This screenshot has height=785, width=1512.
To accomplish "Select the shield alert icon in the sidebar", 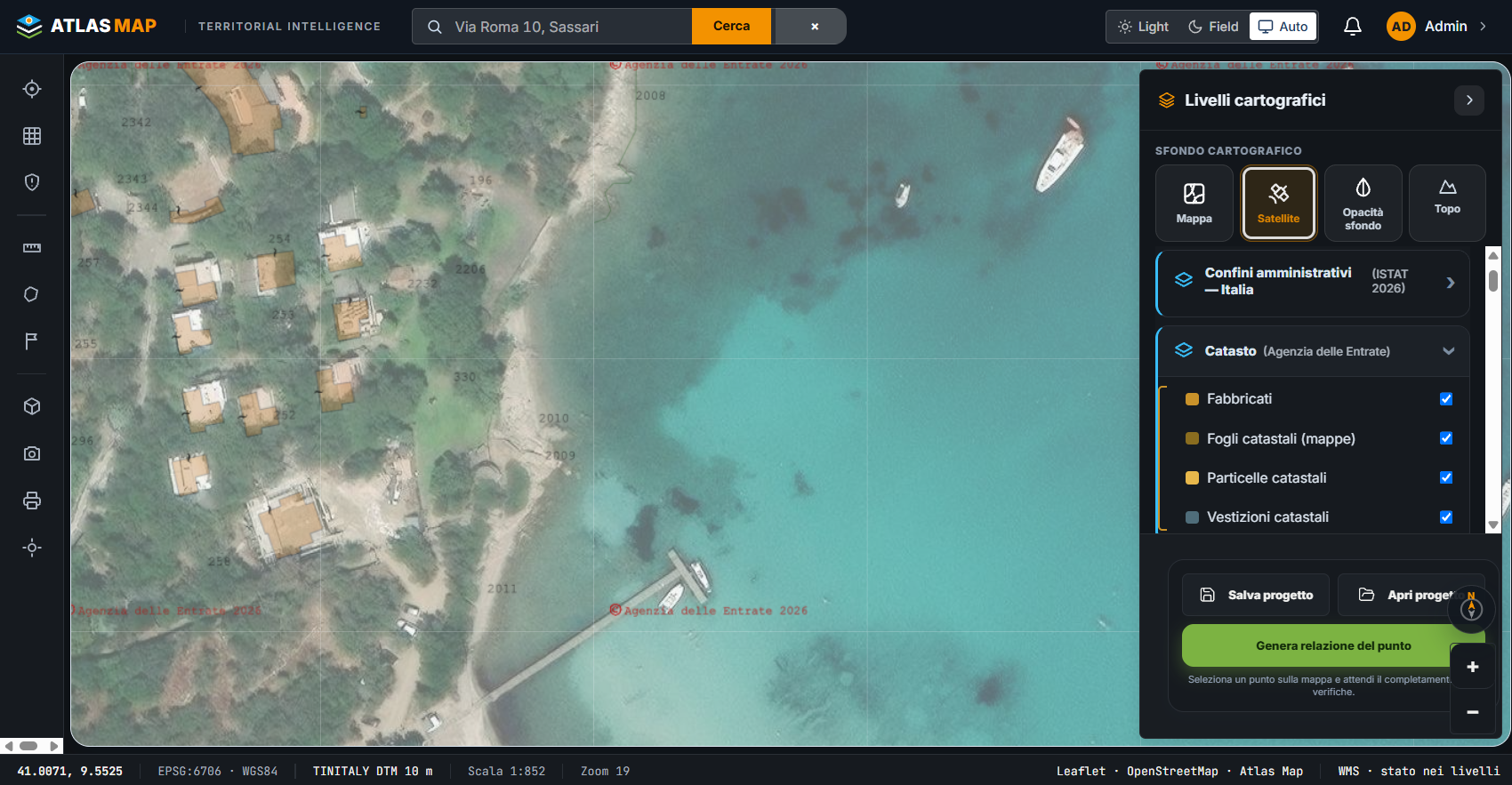I will [x=32, y=182].
